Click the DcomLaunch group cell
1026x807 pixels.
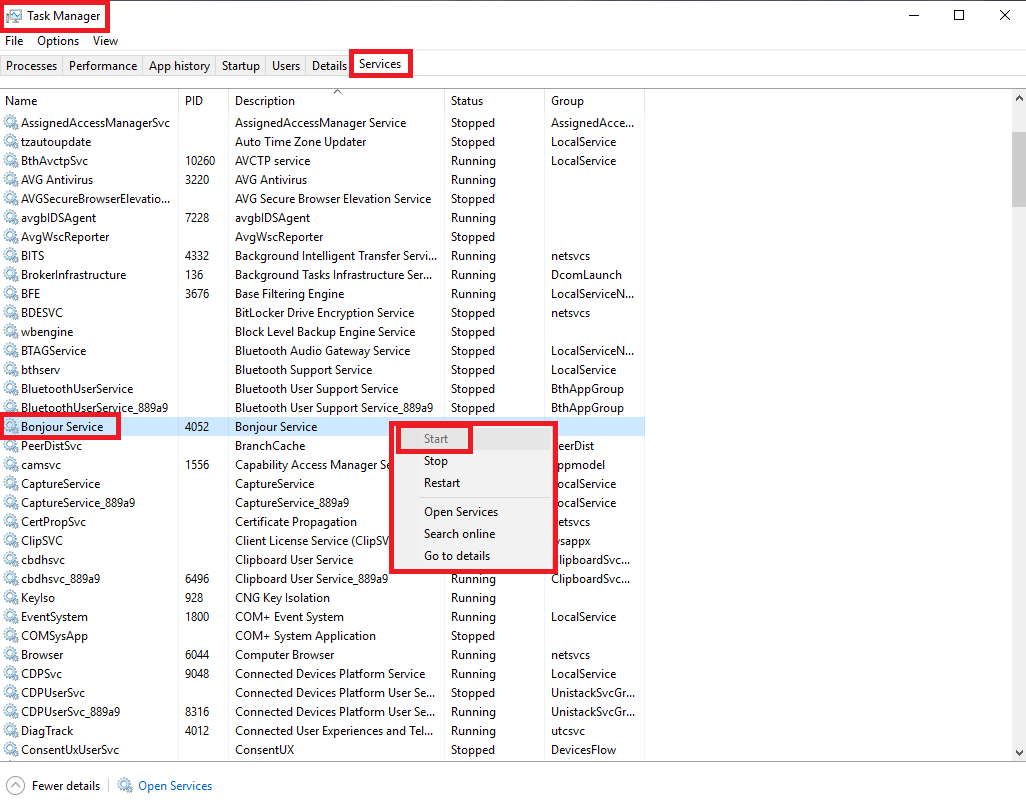tap(586, 274)
